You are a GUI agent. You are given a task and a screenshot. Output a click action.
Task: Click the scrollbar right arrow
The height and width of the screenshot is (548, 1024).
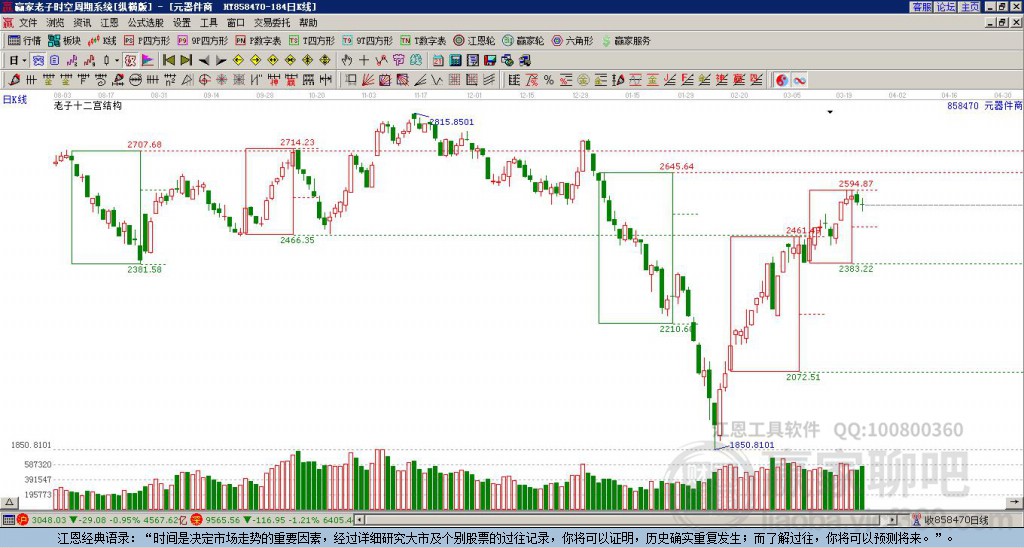[x=893, y=520]
